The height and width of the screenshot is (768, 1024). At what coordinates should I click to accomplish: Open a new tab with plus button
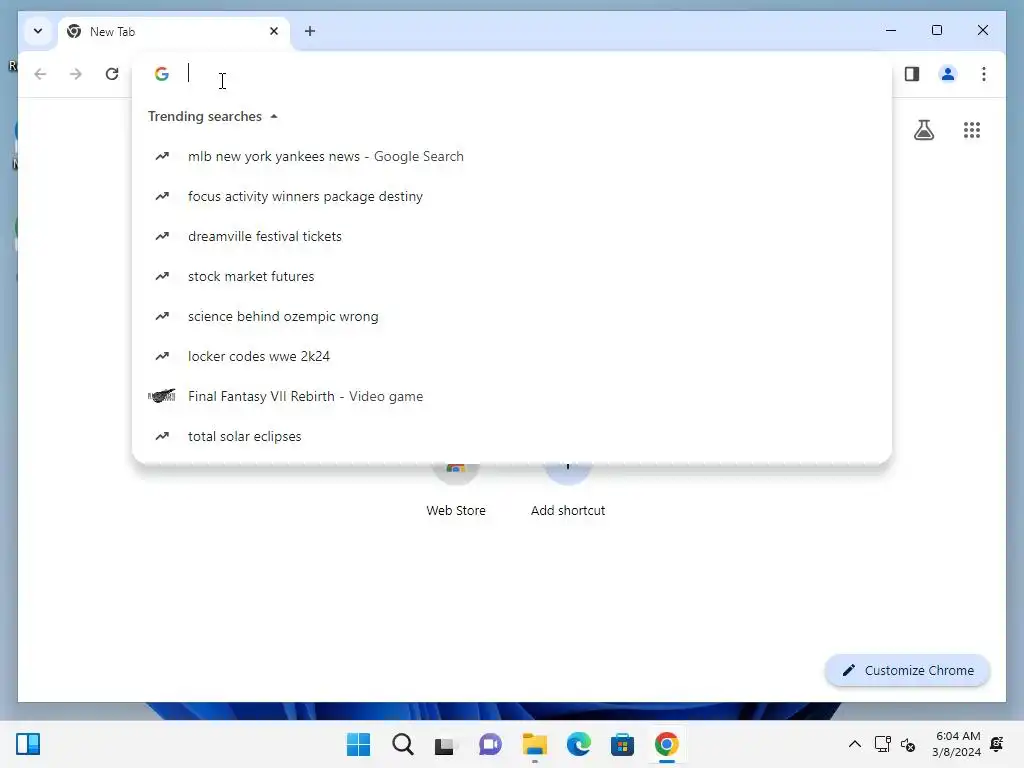pyautogui.click(x=310, y=31)
